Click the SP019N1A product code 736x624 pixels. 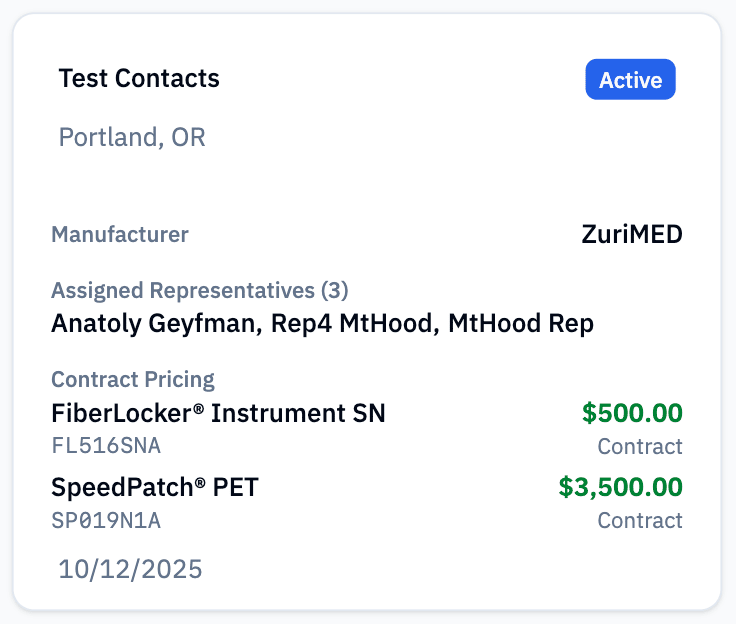pos(106,520)
